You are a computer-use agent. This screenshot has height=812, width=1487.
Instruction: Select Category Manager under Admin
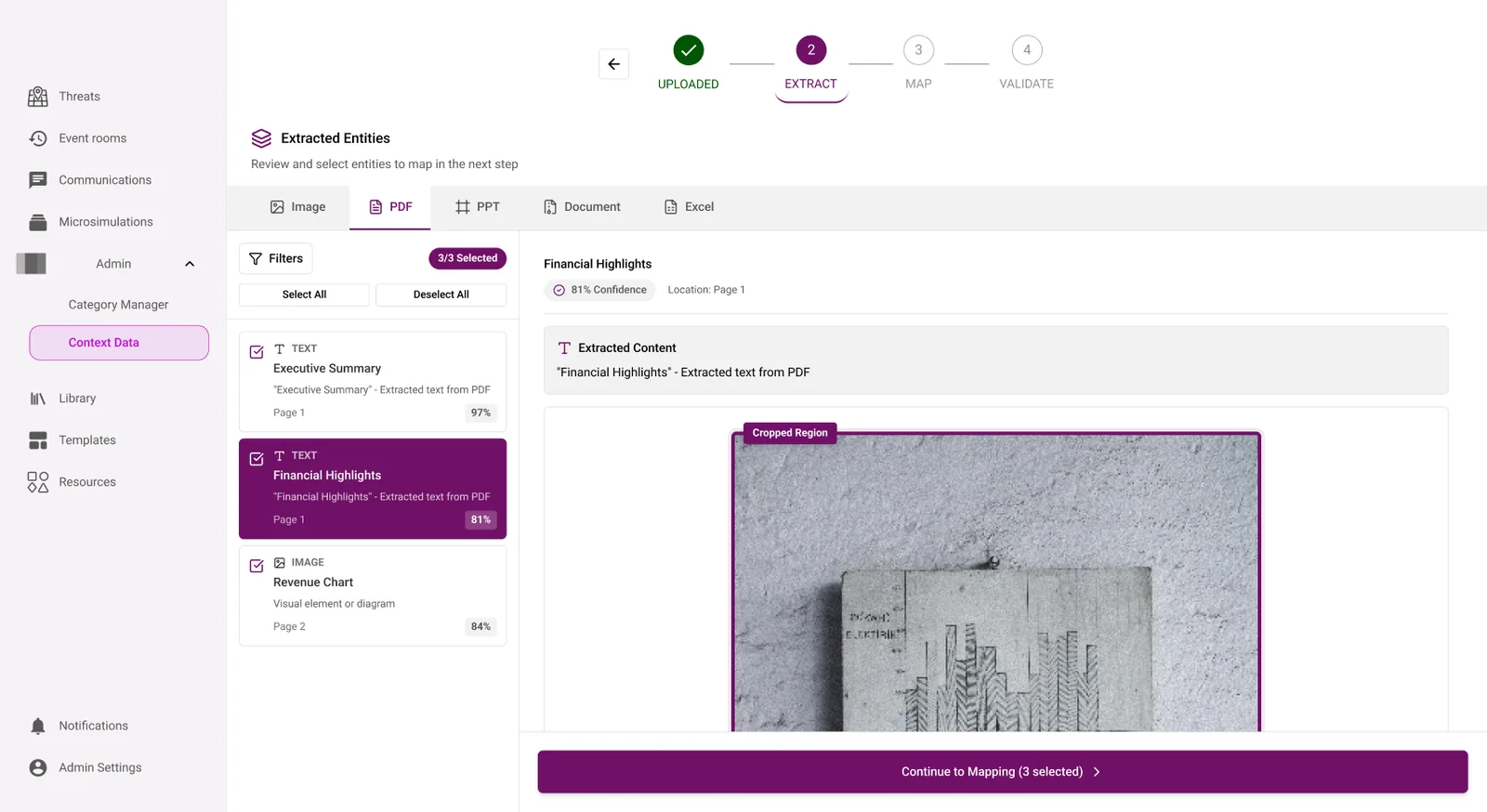click(118, 305)
